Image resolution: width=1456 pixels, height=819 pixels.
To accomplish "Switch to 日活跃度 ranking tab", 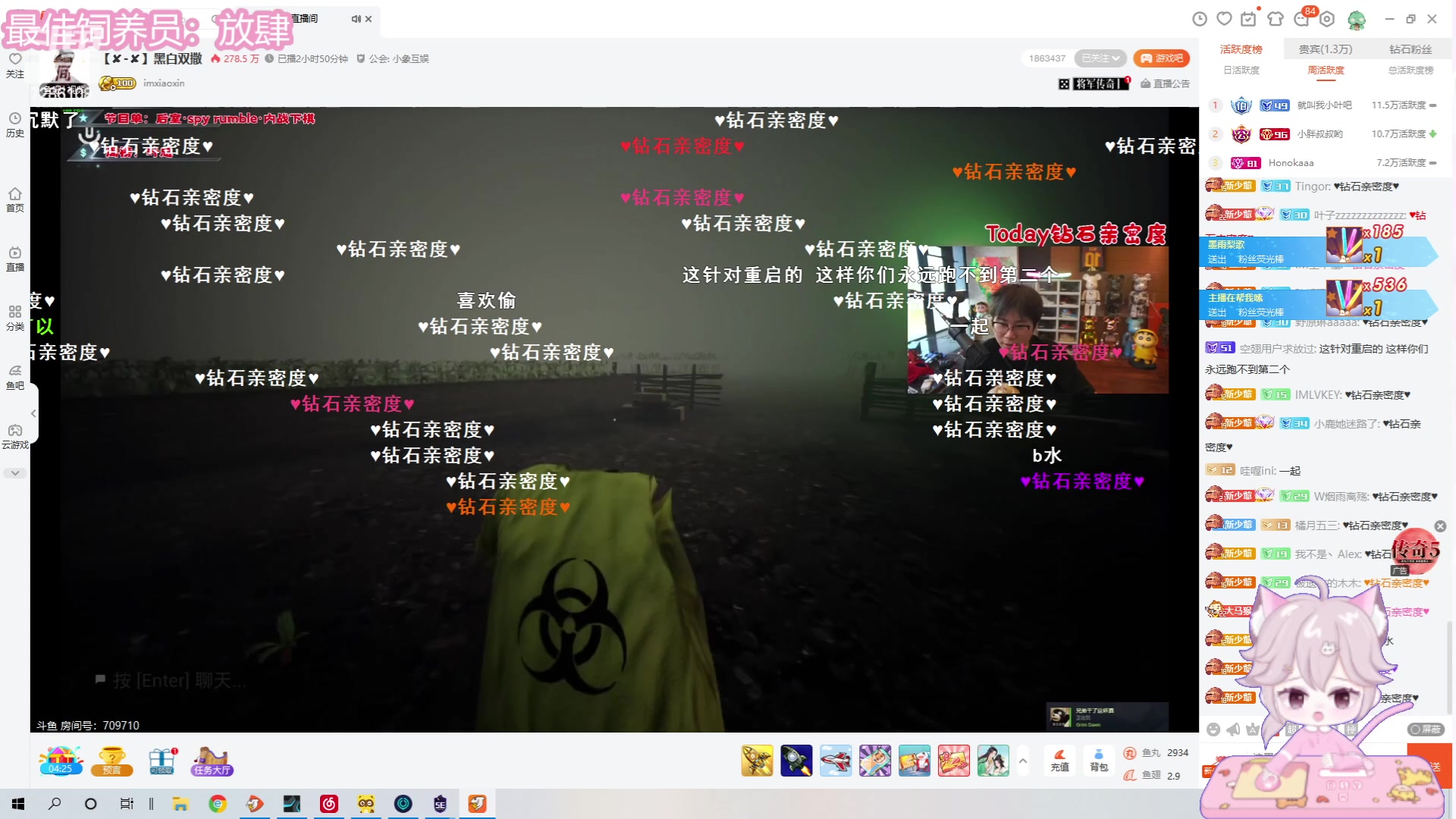I will 1243,70.
